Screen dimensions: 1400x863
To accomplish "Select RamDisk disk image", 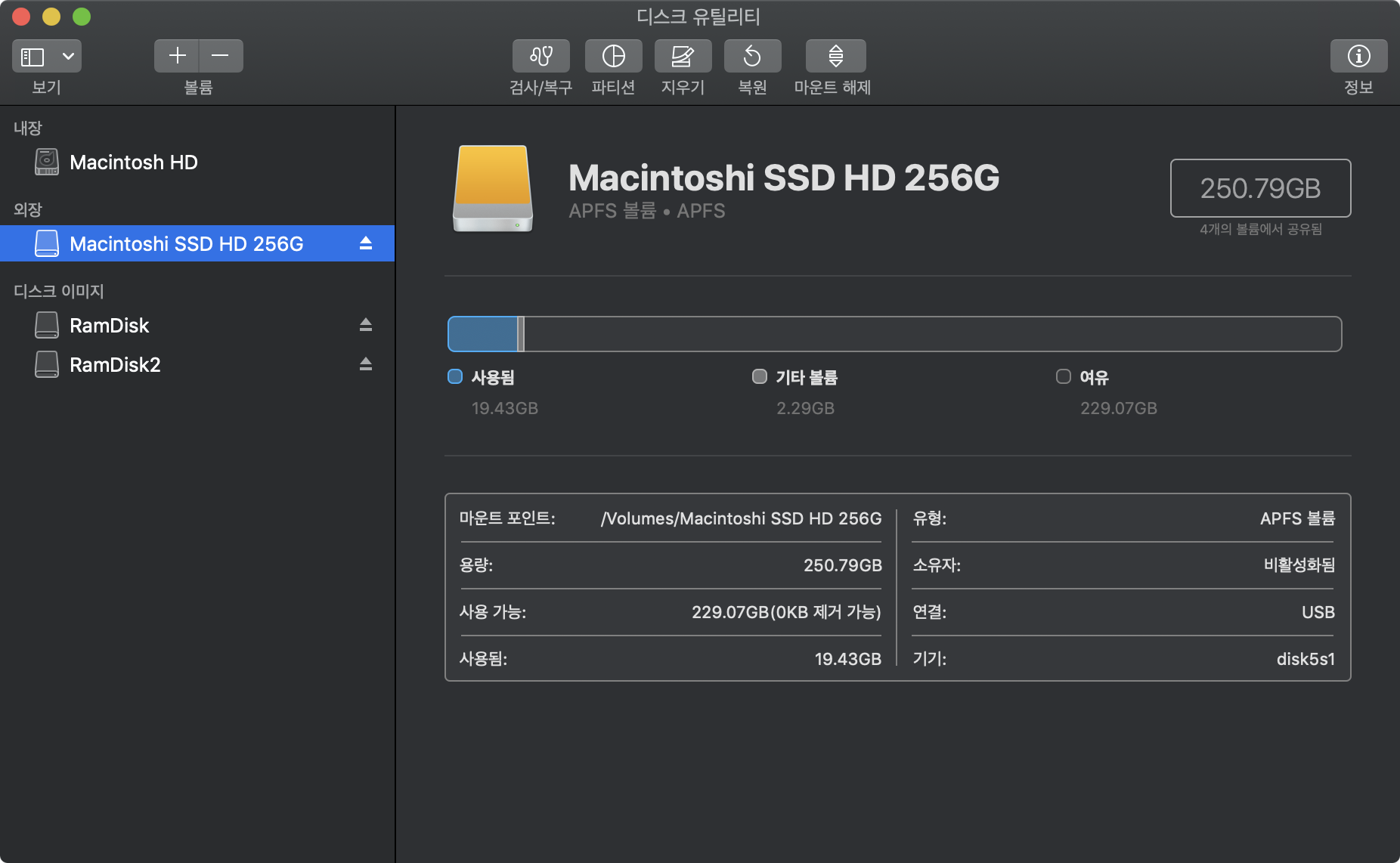I will coord(197,325).
